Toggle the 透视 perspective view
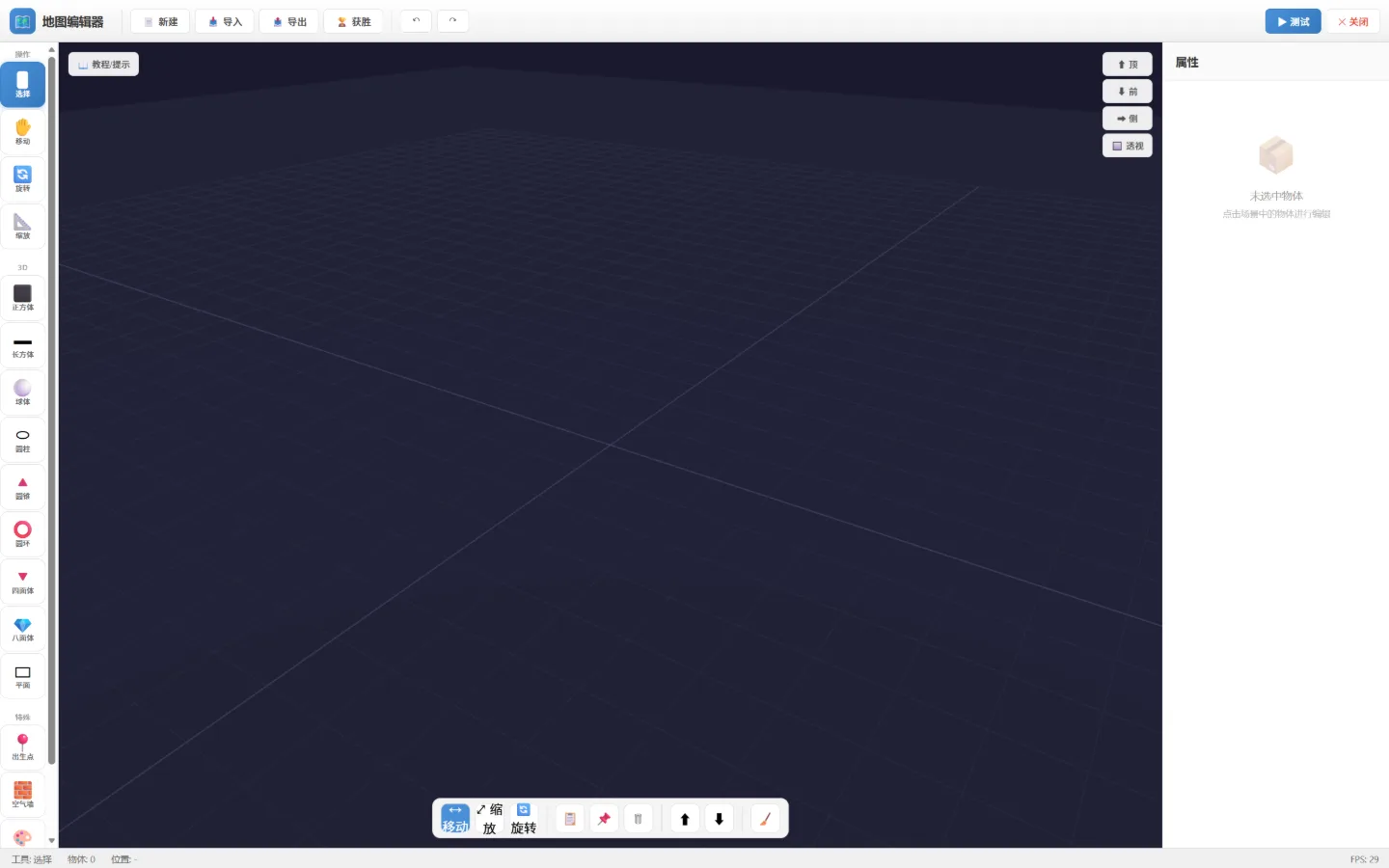1389x868 pixels. (x=1128, y=146)
